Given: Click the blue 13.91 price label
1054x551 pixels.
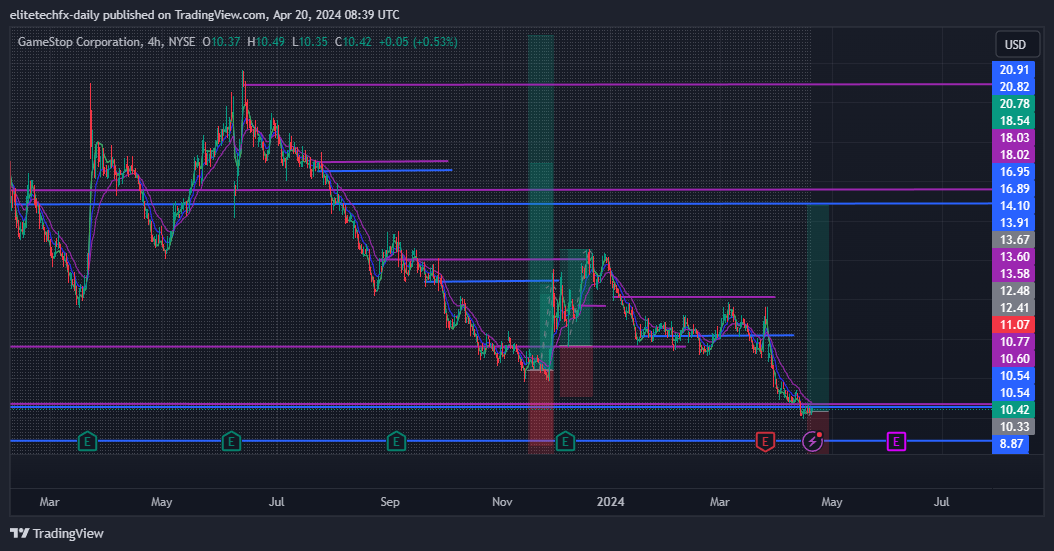Looking at the screenshot, I should coord(1014,223).
